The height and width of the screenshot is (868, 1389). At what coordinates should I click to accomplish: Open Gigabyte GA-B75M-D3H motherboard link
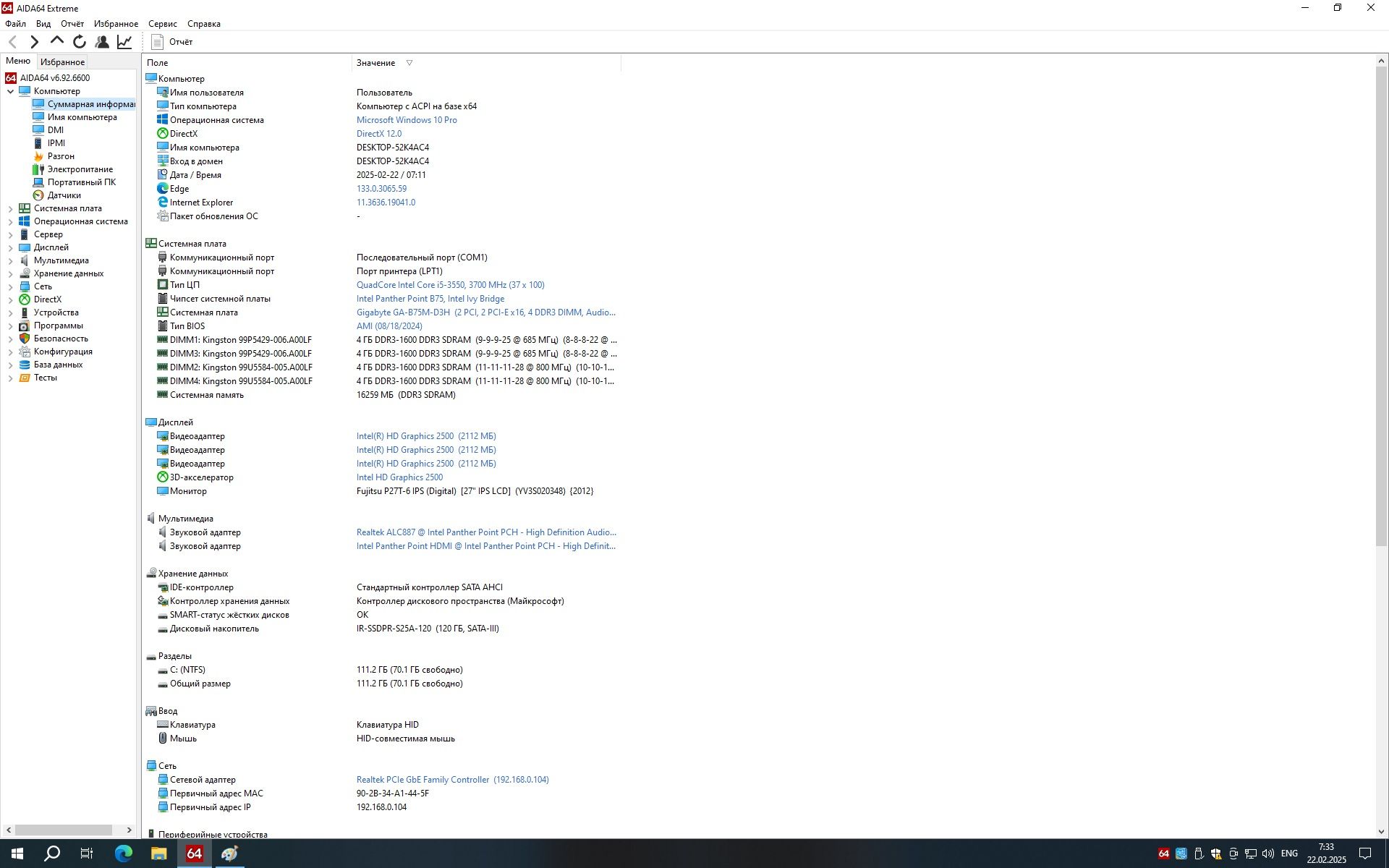pyautogui.click(x=486, y=312)
